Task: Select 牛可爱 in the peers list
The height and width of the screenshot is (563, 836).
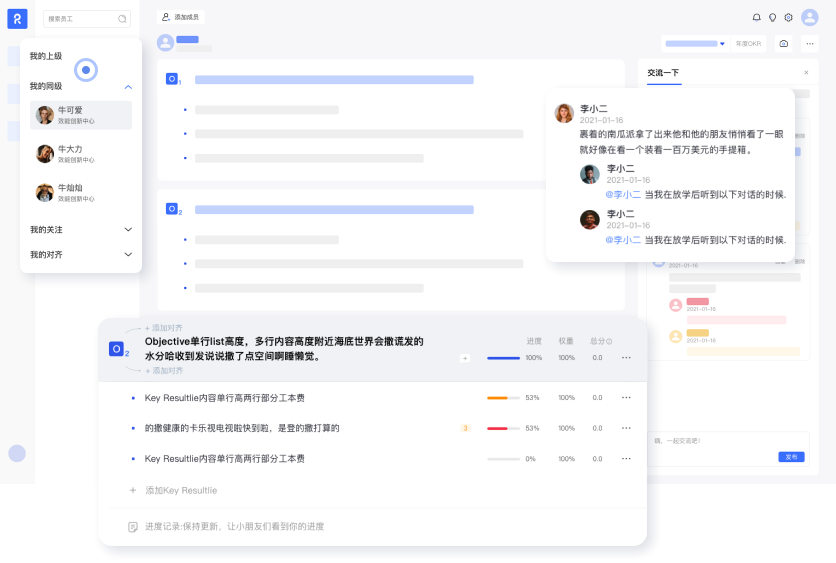Action: pyautogui.click(x=81, y=115)
